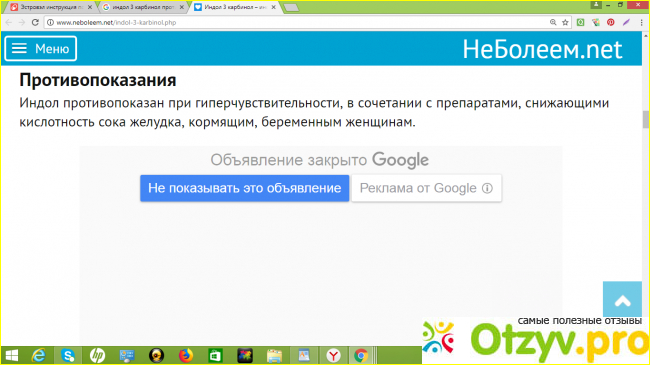
Task: Open the yellow disc media player icon
Action: coord(156,355)
